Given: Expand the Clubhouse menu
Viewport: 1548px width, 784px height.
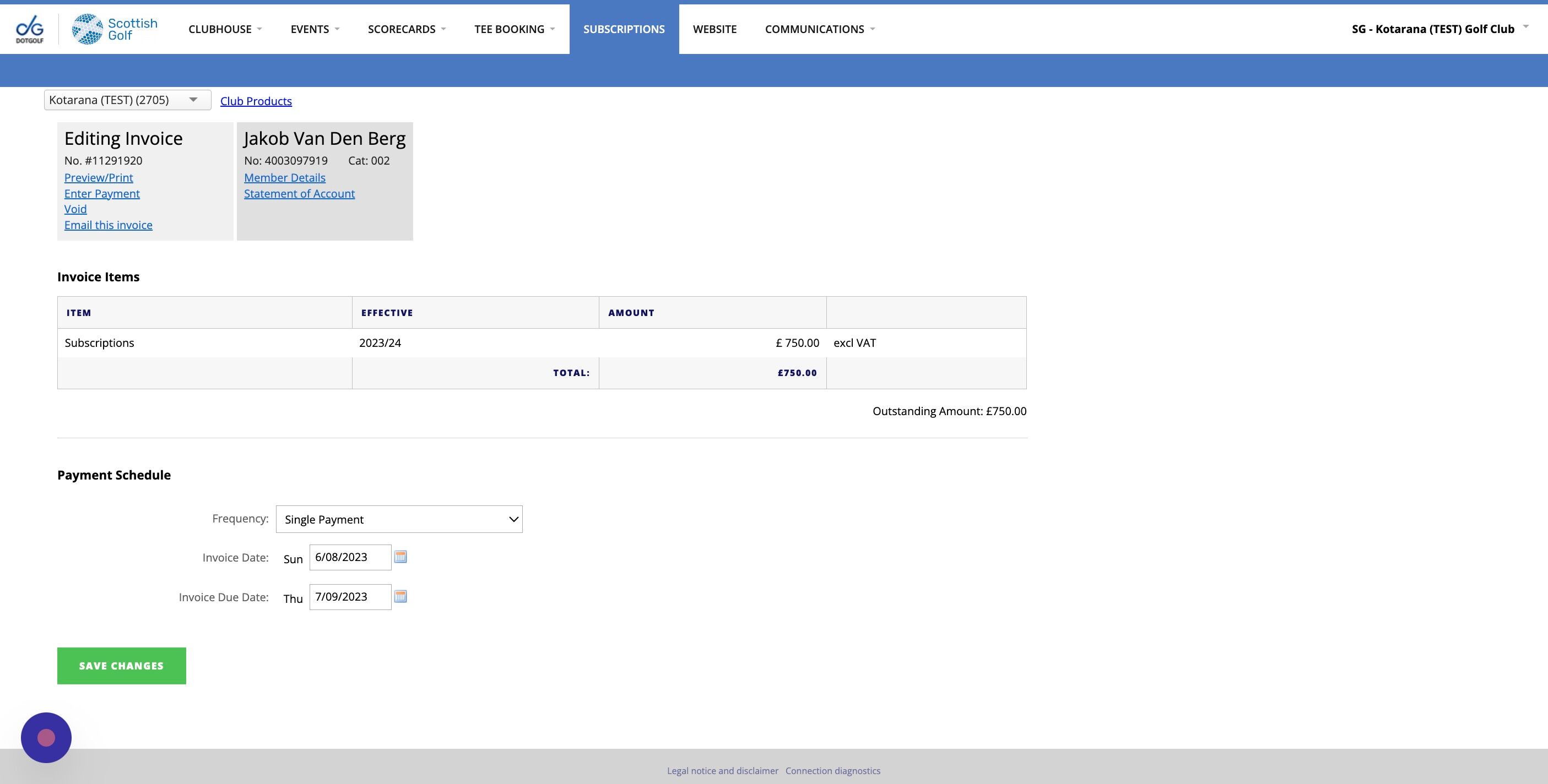Looking at the screenshot, I should click(225, 29).
